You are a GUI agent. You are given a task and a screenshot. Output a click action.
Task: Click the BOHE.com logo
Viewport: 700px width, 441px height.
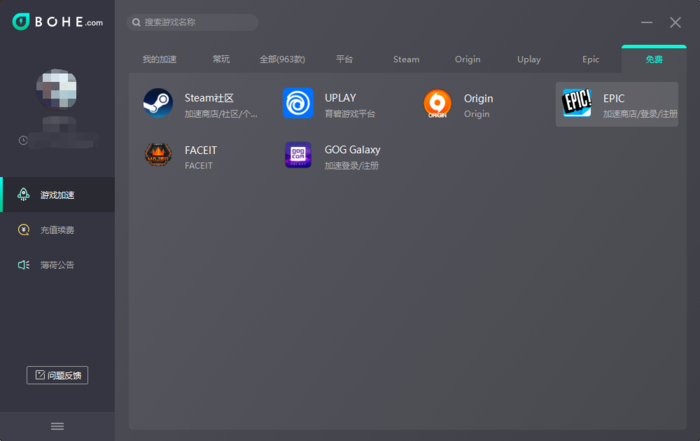[58, 21]
